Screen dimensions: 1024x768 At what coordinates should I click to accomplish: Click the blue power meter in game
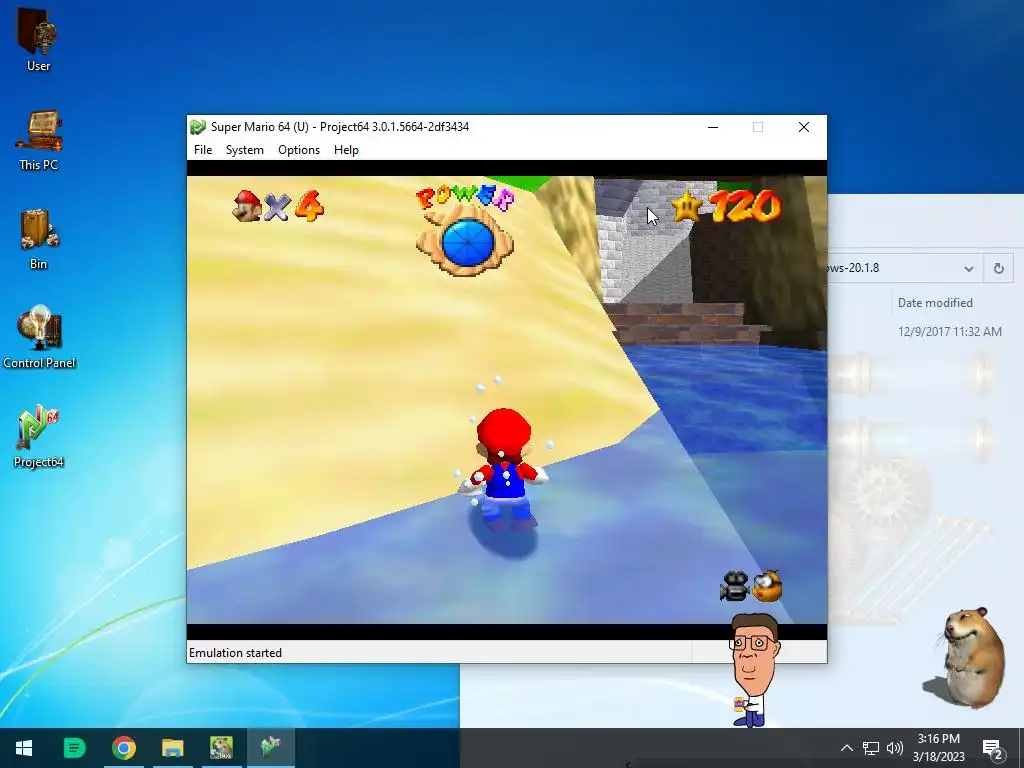point(467,242)
